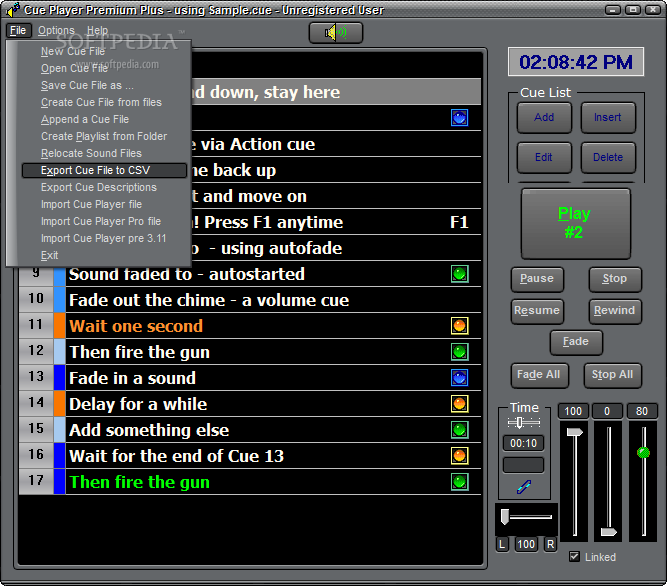Open the File menu
The width and height of the screenshot is (667, 586).
[18, 31]
